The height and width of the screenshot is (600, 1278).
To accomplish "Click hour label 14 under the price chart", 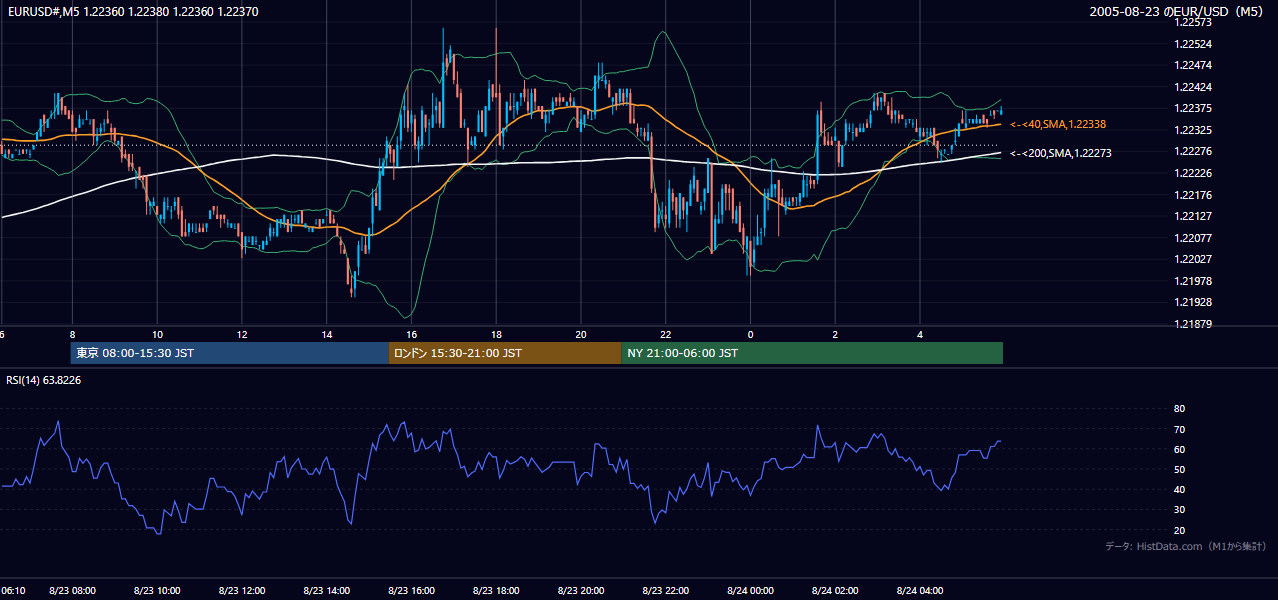I will point(327,333).
